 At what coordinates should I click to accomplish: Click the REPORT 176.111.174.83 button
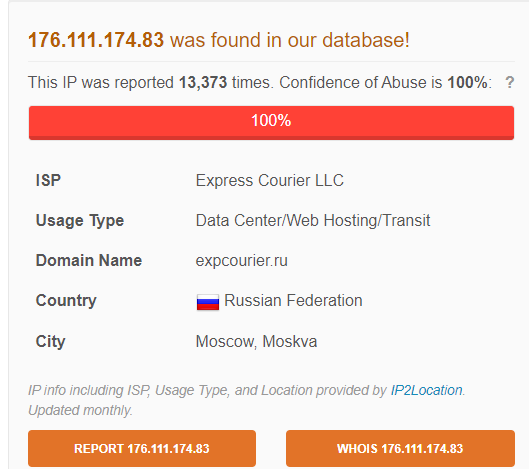[142, 448]
